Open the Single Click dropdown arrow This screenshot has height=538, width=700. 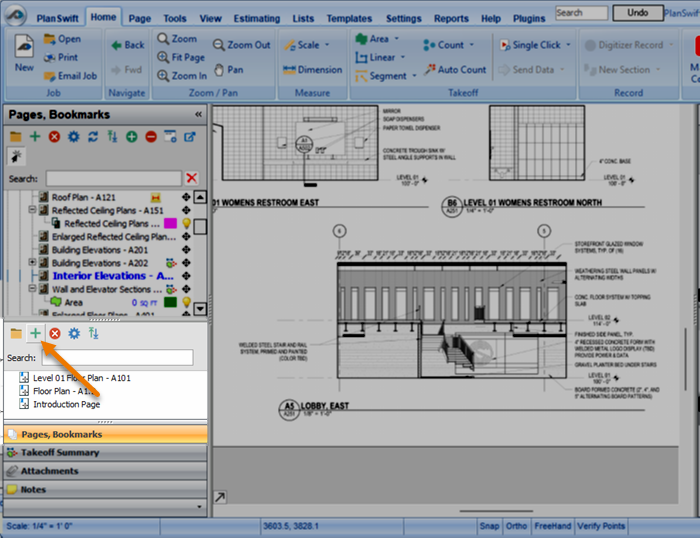[568, 45]
